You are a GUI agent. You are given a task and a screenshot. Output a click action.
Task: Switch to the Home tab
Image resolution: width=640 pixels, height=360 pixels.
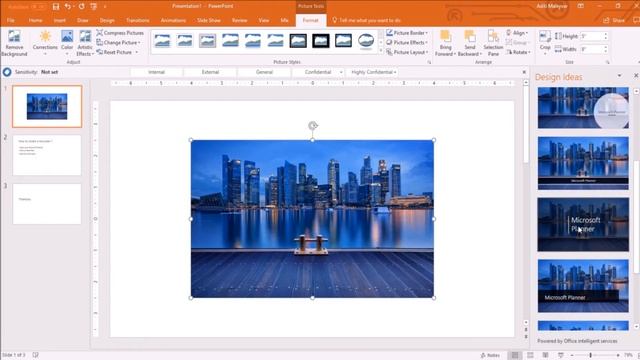(x=35, y=20)
